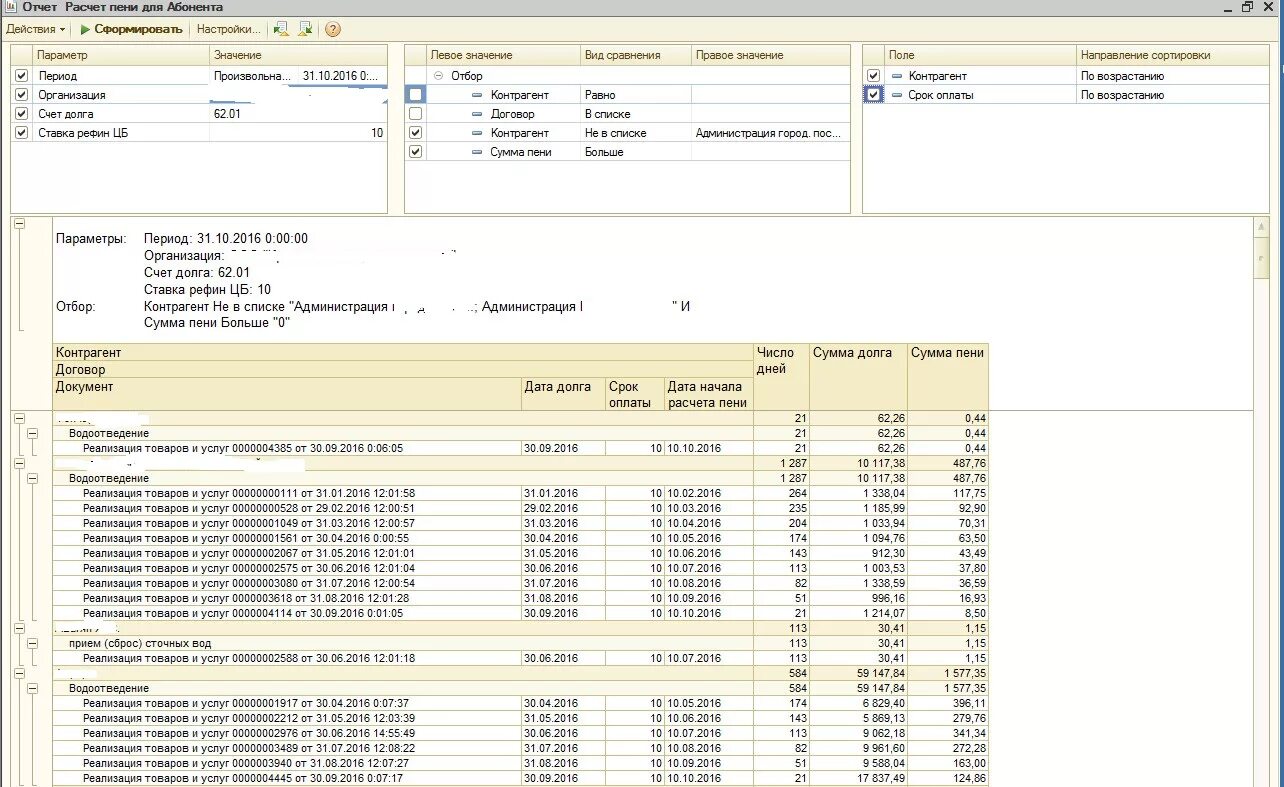Click the 62.01 Счет долга value cell
Image resolution: width=1284 pixels, height=787 pixels.
pyautogui.click(x=298, y=114)
